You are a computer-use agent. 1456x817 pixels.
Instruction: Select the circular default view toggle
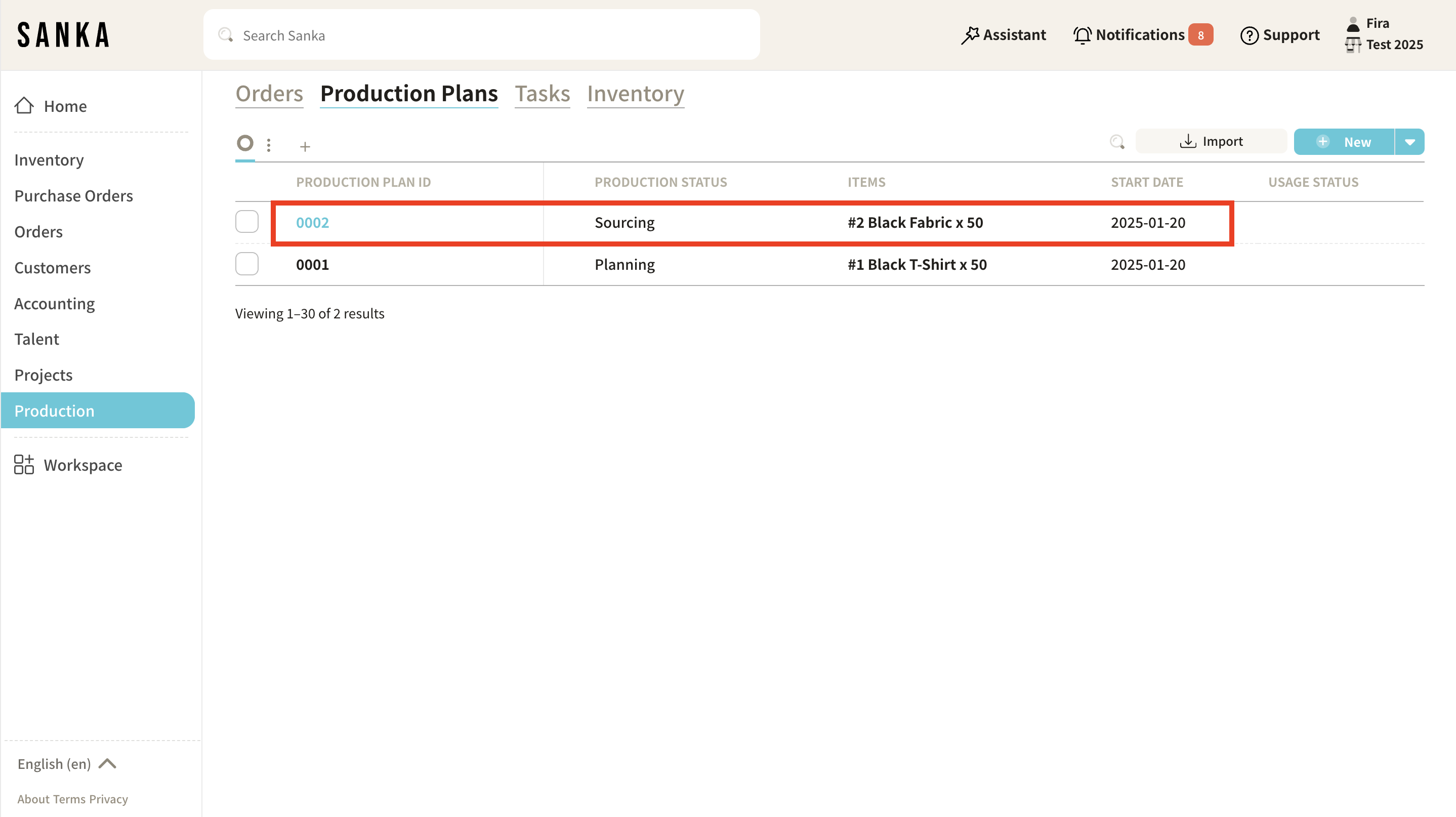click(x=245, y=143)
